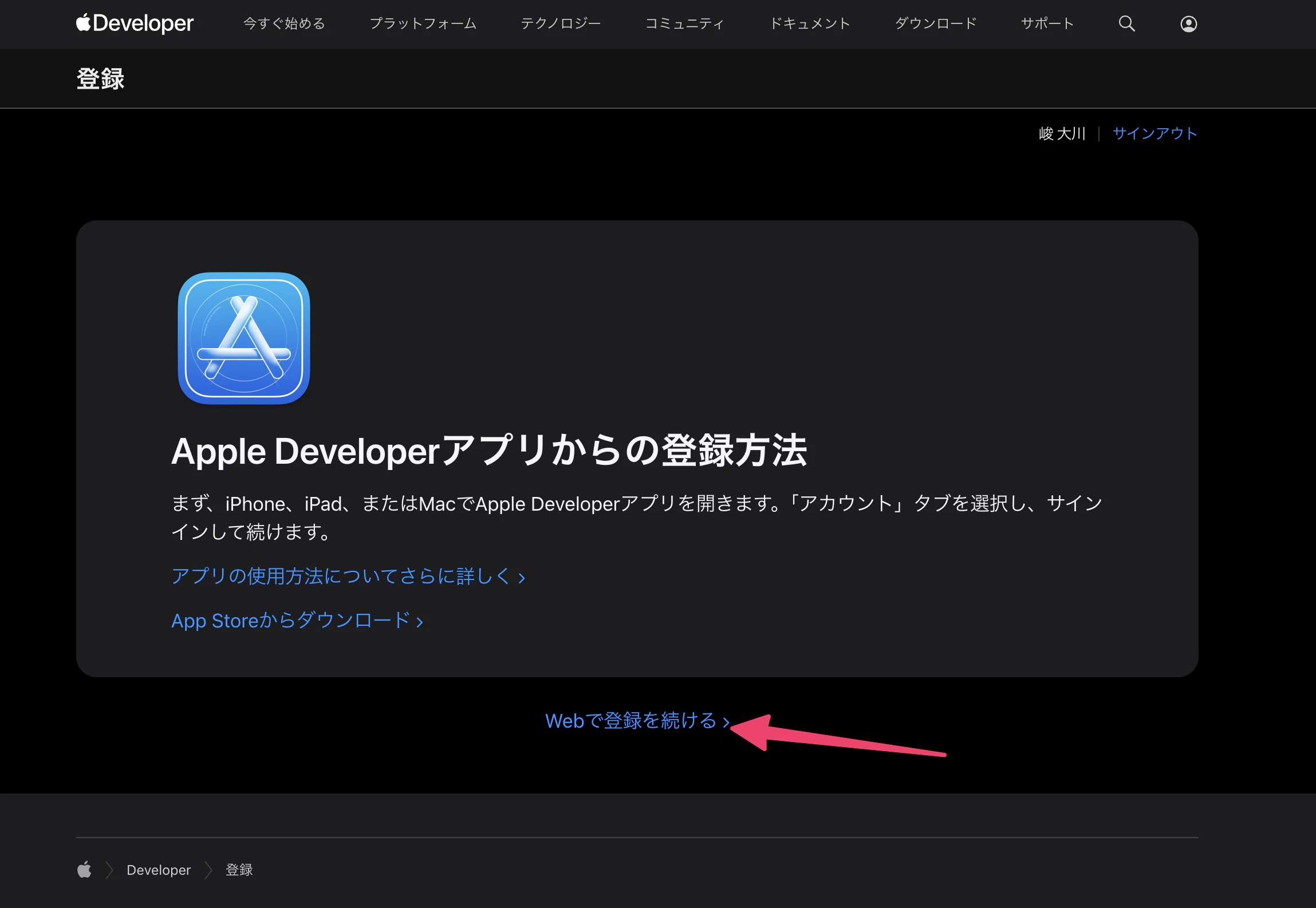Open プラットフォーム menu
The image size is (1316, 908).
coord(423,23)
